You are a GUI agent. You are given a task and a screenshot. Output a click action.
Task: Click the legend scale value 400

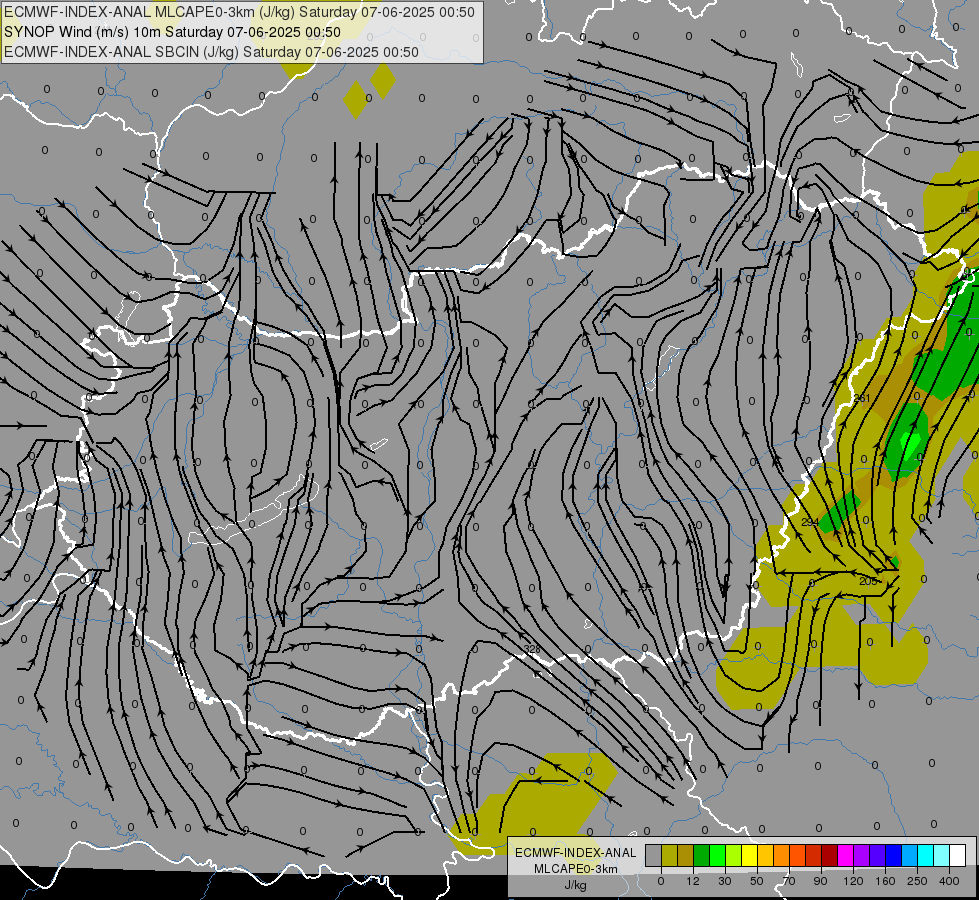[x=949, y=881]
